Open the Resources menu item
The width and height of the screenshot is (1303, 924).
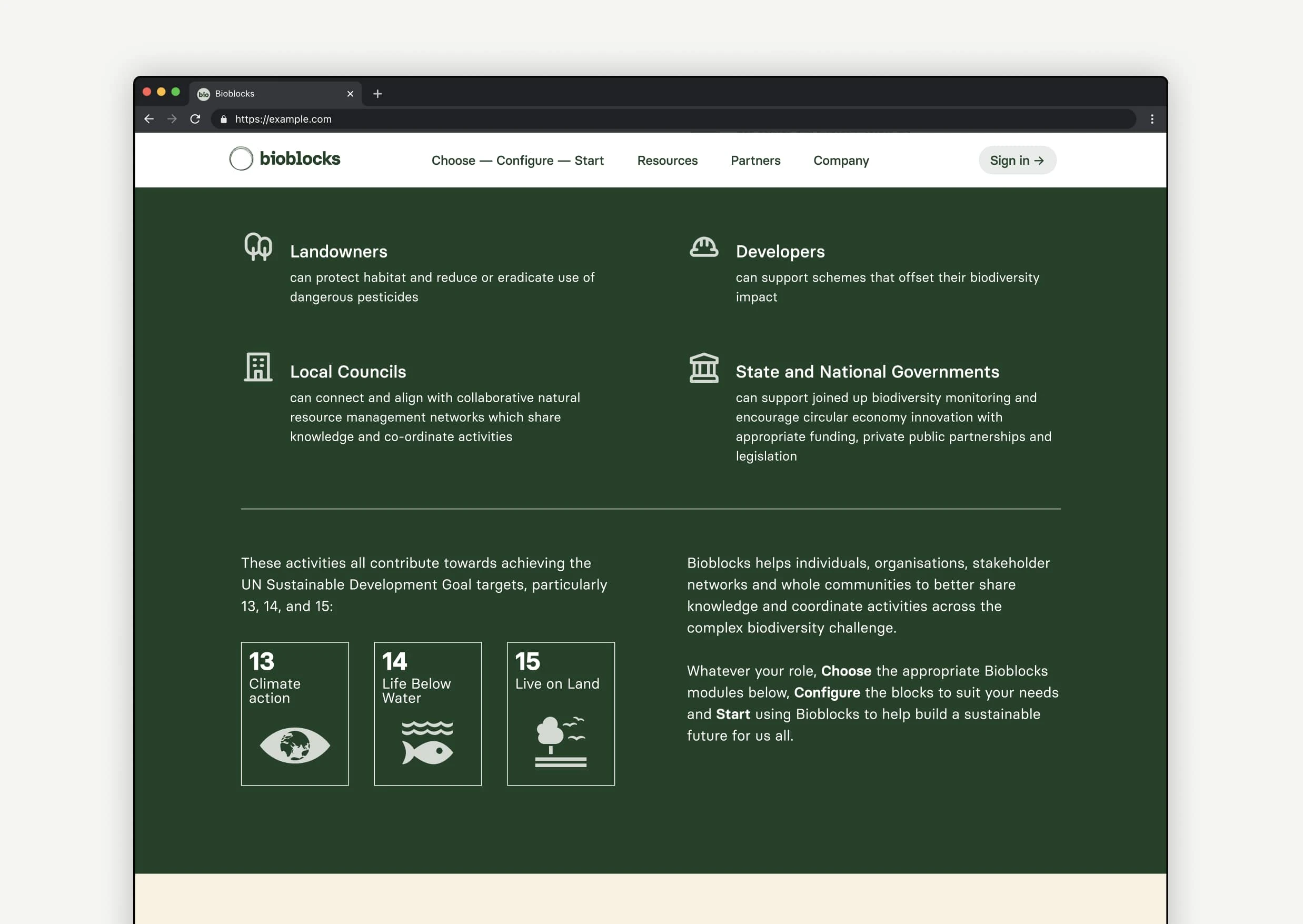(x=667, y=161)
